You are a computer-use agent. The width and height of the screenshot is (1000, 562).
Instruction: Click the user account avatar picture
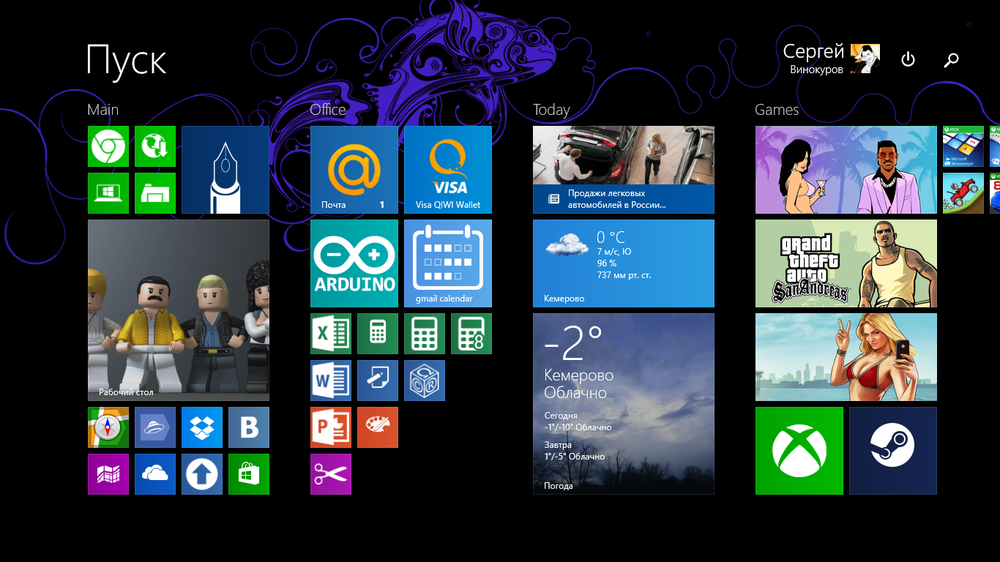(x=865, y=59)
